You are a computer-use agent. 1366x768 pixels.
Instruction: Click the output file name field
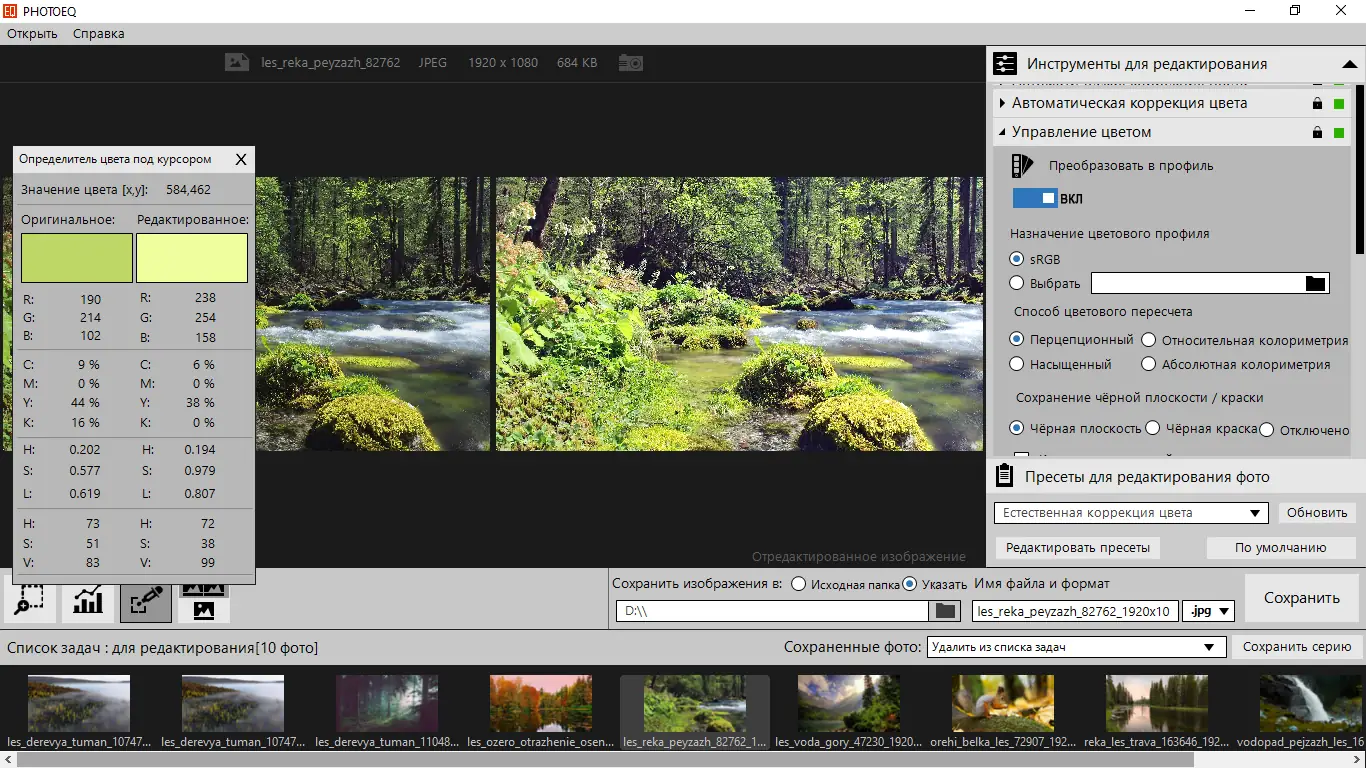pyautogui.click(x=1074, y=611)
